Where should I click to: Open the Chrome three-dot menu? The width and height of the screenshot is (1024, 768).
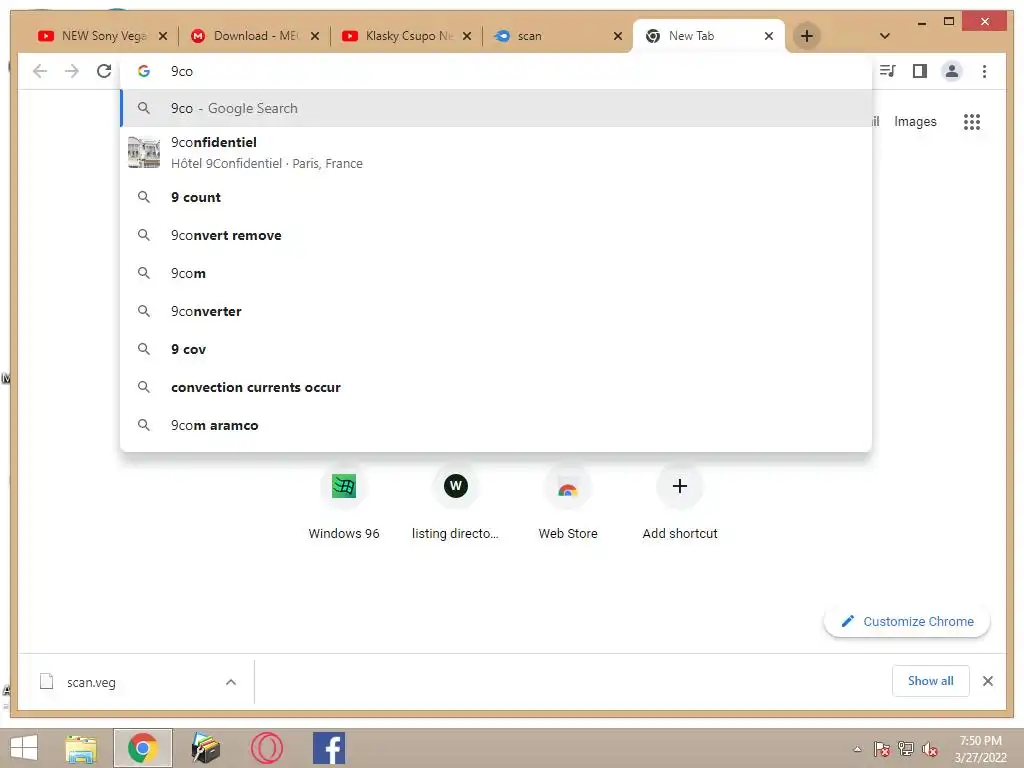984,71
